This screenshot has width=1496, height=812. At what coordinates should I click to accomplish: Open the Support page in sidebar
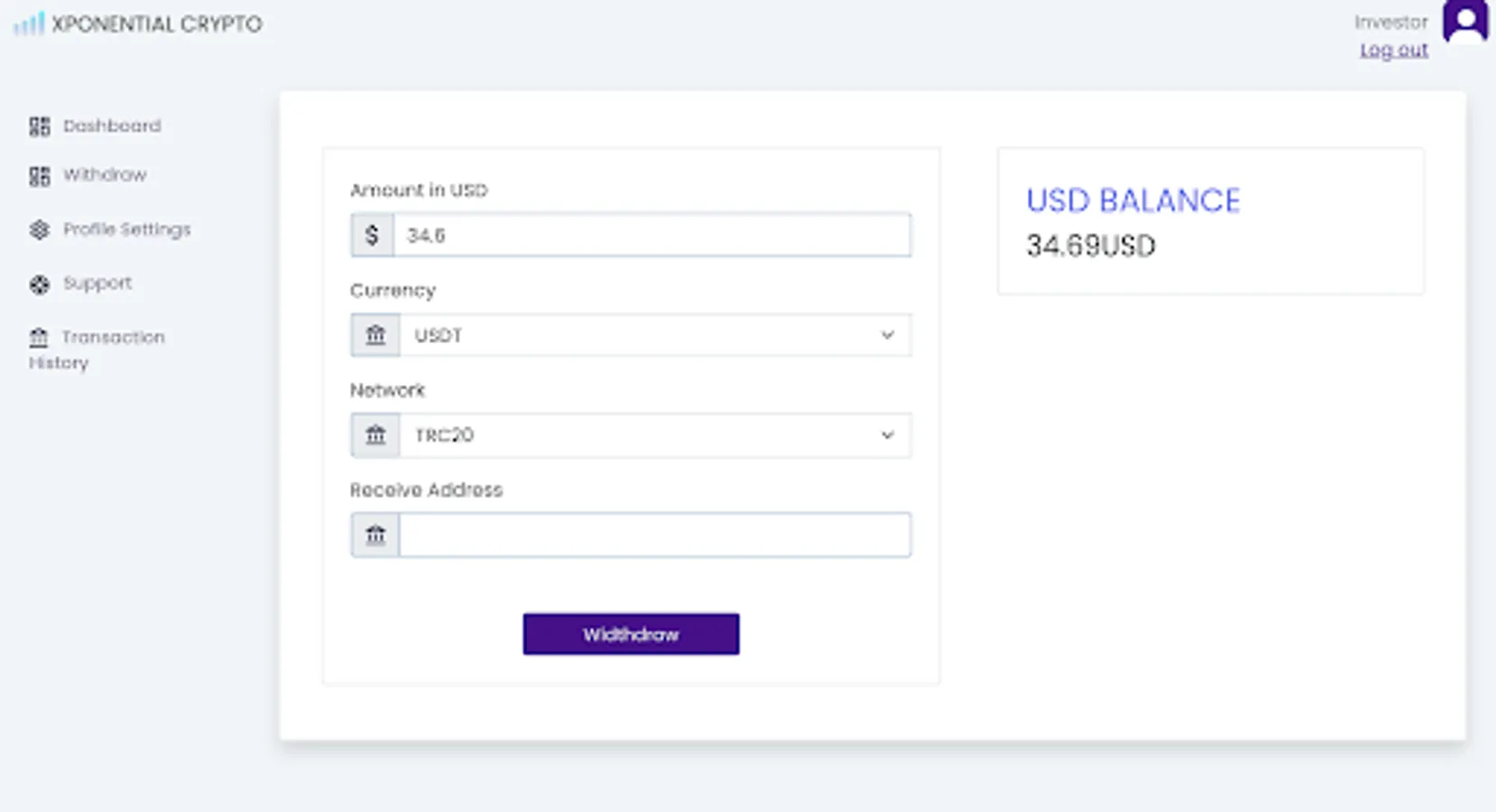[x=97, y=284]
